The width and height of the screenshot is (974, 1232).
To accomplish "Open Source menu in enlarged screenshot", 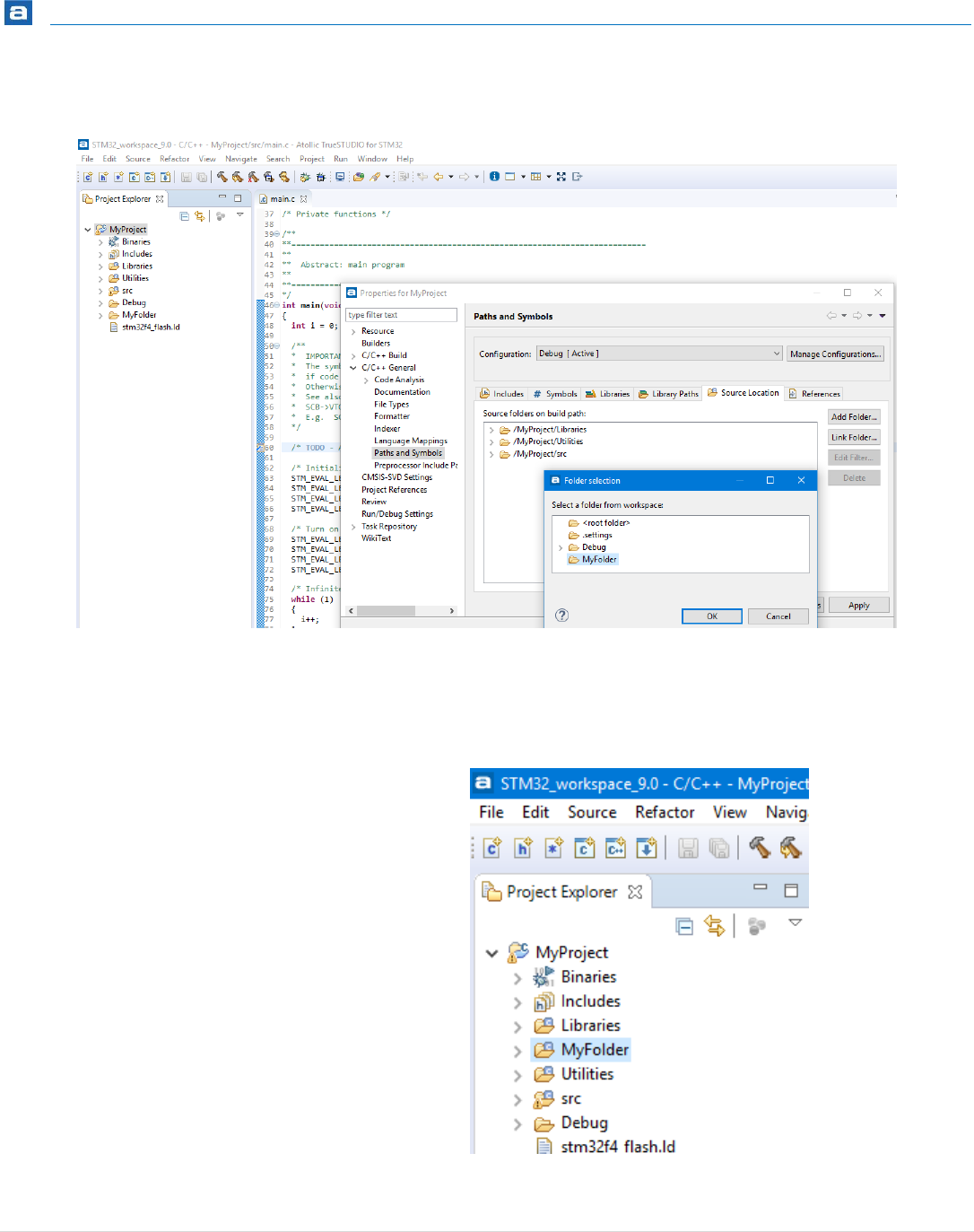I will (x=592, y=812).
